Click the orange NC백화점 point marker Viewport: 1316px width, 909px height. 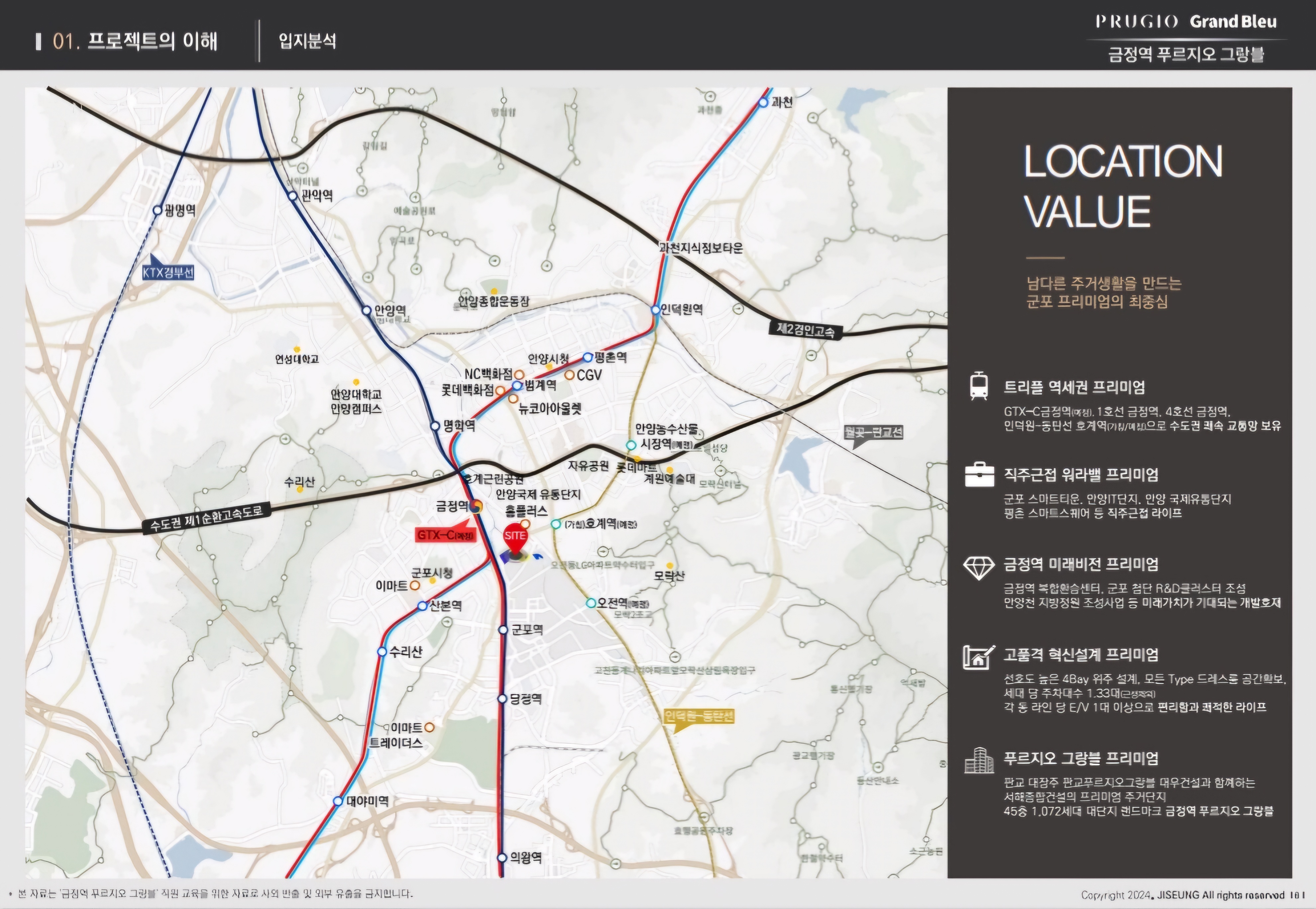519,375
